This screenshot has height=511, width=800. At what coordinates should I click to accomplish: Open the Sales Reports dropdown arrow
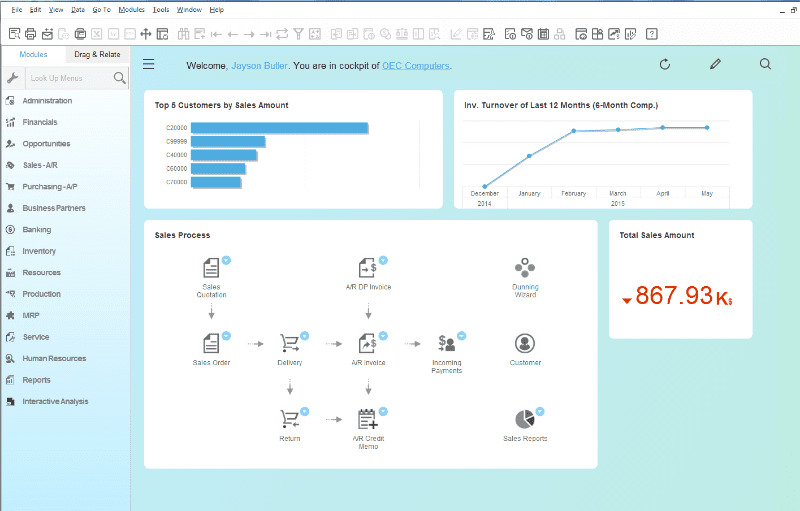click(x=540, y=411)
